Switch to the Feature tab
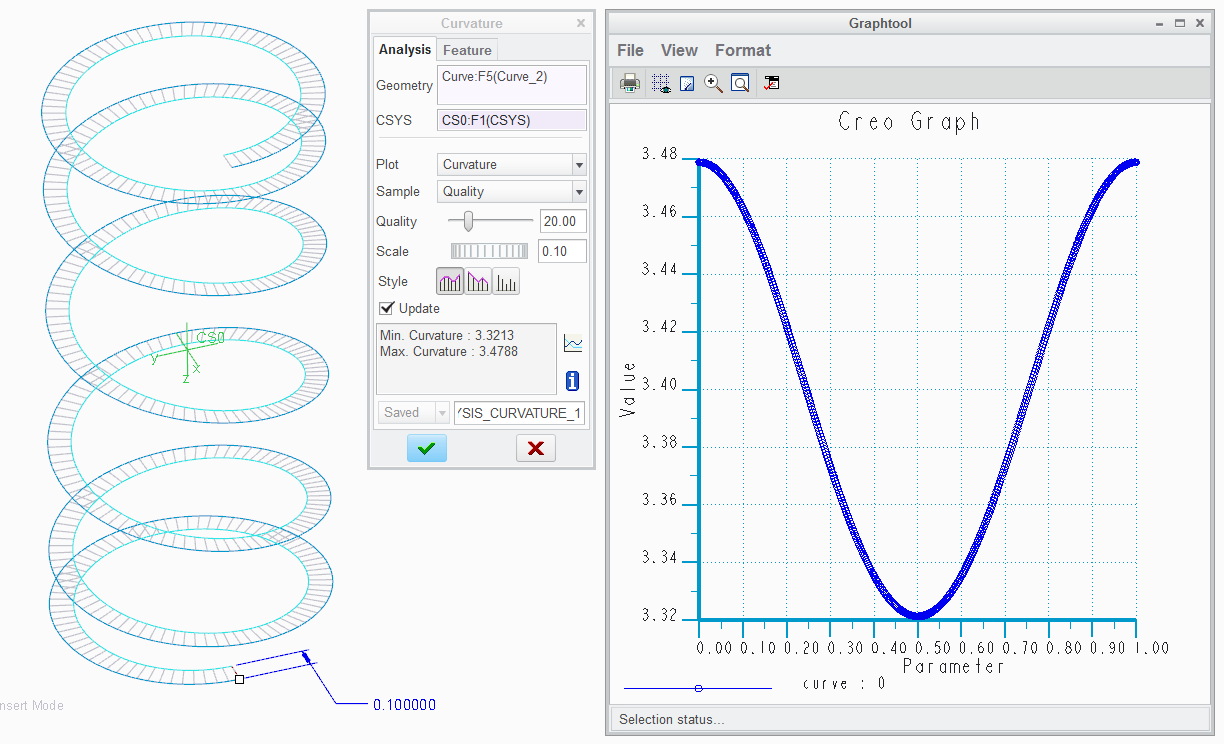1224x744 pixels. tap(467, 50)
